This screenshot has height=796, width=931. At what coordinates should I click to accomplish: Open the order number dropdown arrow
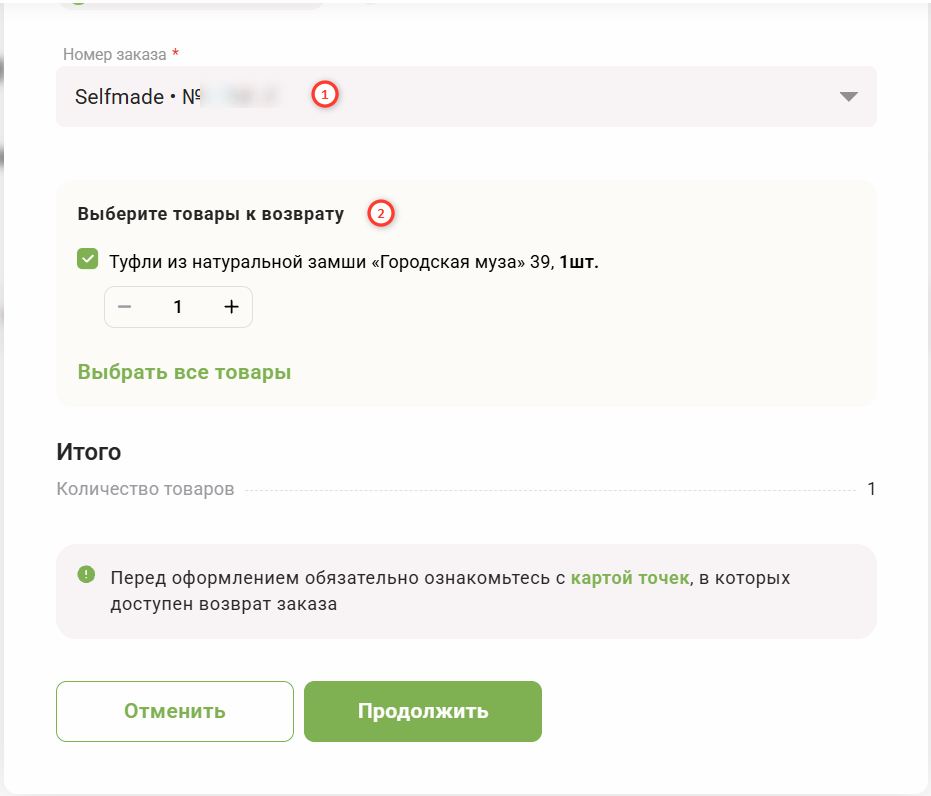tap(848, 97)
